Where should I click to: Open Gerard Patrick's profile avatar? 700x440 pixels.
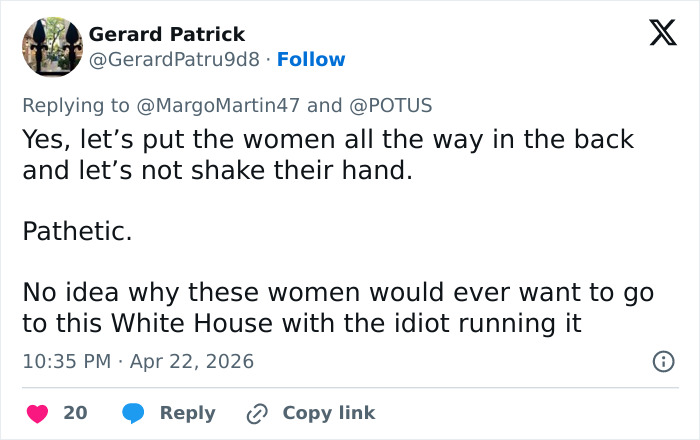pyautogui.click(x=52, y=47)
